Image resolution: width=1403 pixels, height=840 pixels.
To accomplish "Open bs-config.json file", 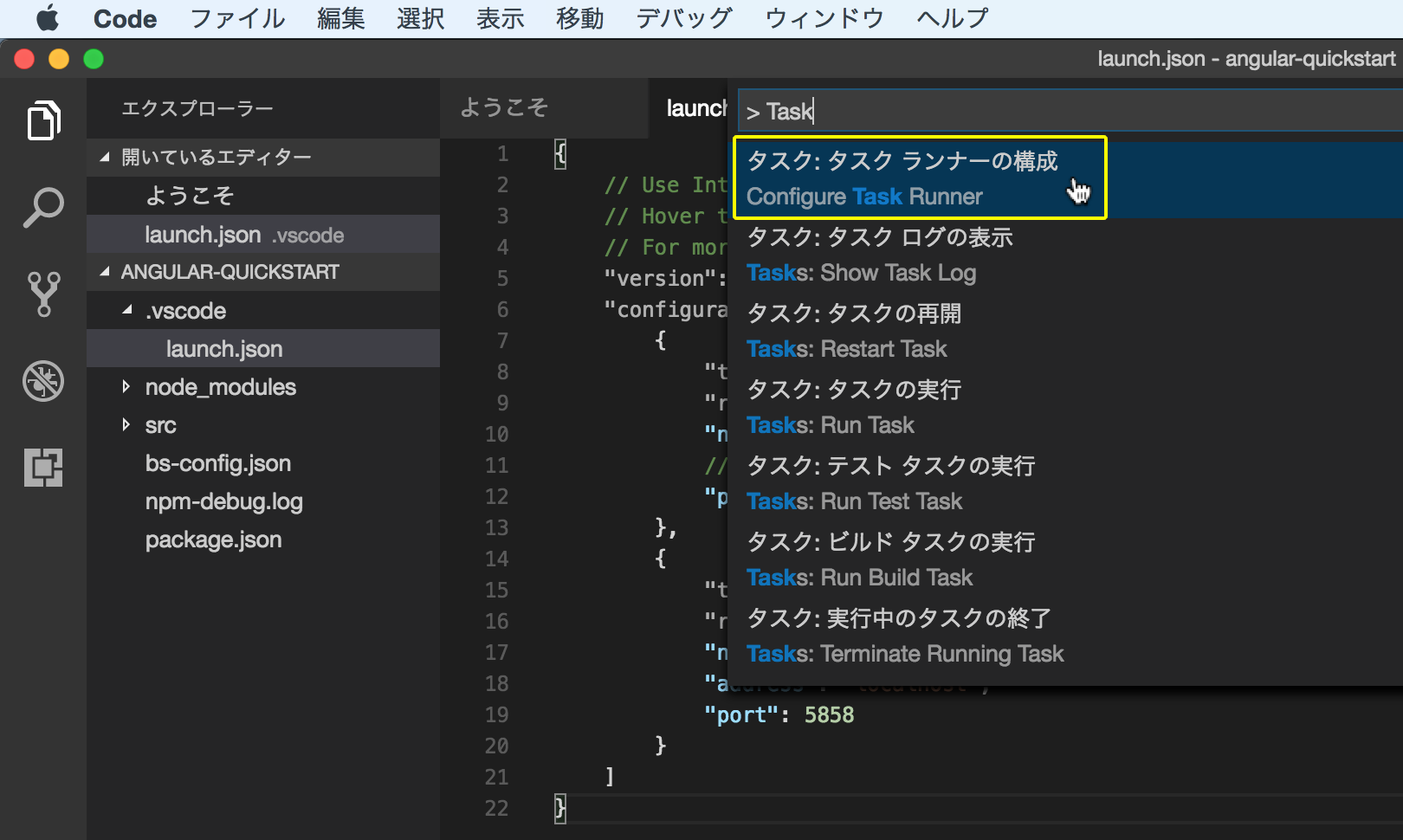I will point(218,463).
